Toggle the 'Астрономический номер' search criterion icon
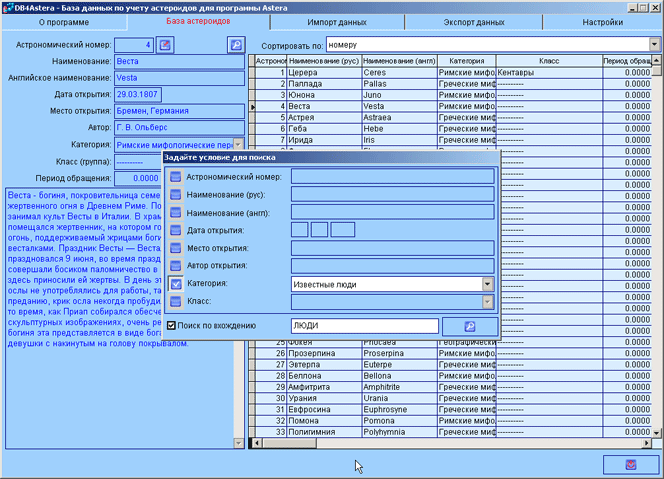This screenshot has width=664, height=479. point(176,177)
